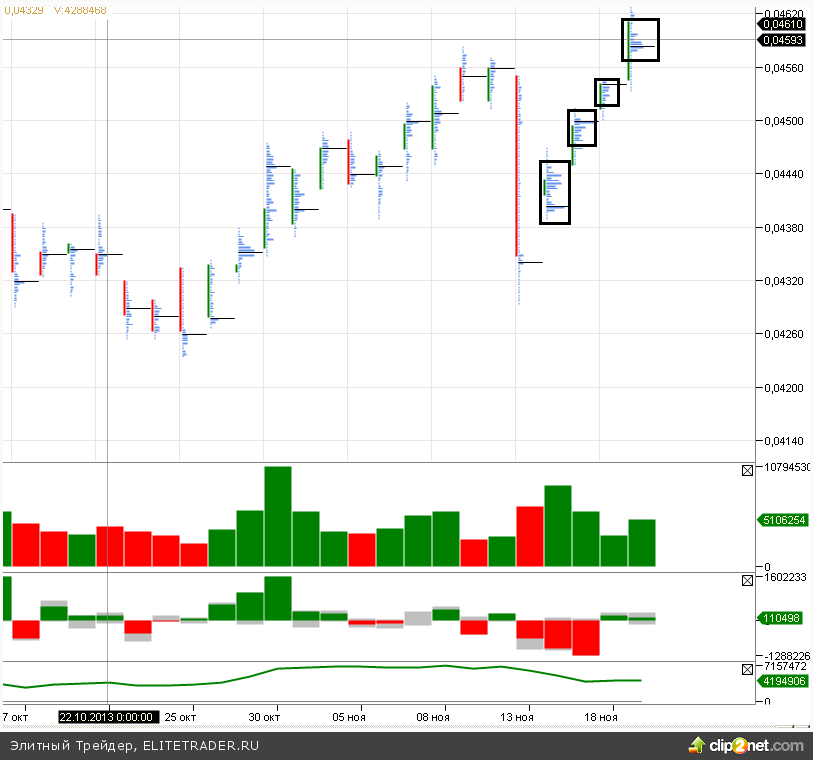Click the tallest green volume bar
Image resolution: width=813 pixels, height=760 pixels.
click(x=278, y=516)
